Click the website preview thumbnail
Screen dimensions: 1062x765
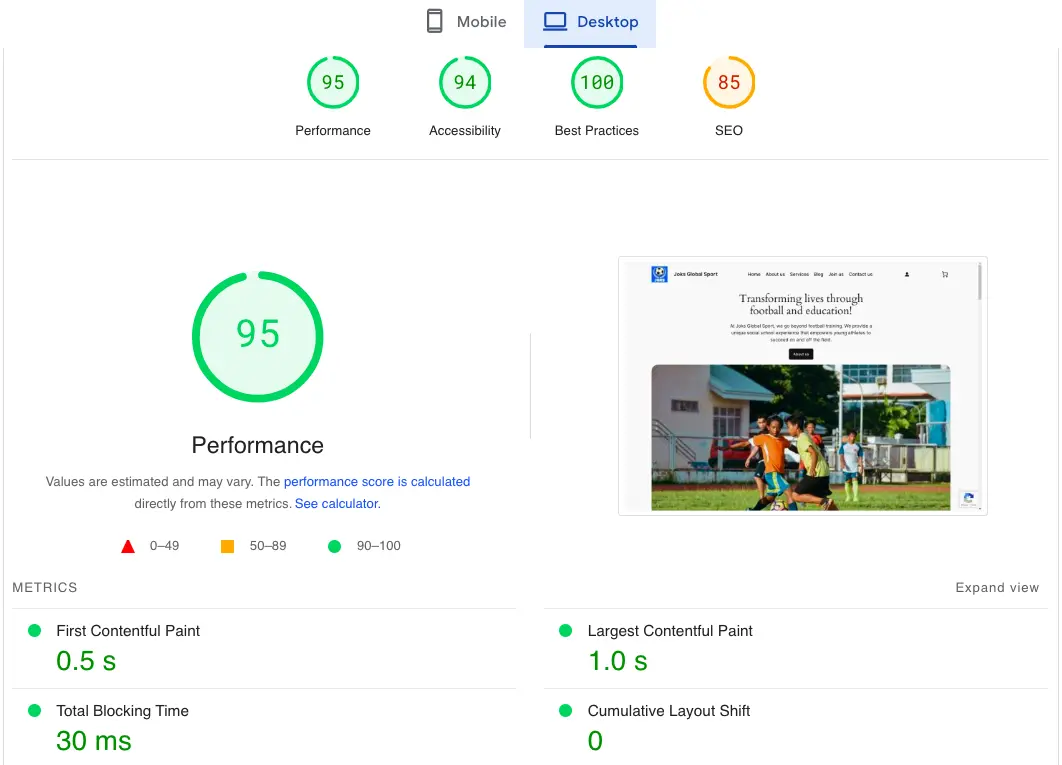(802, 386)
